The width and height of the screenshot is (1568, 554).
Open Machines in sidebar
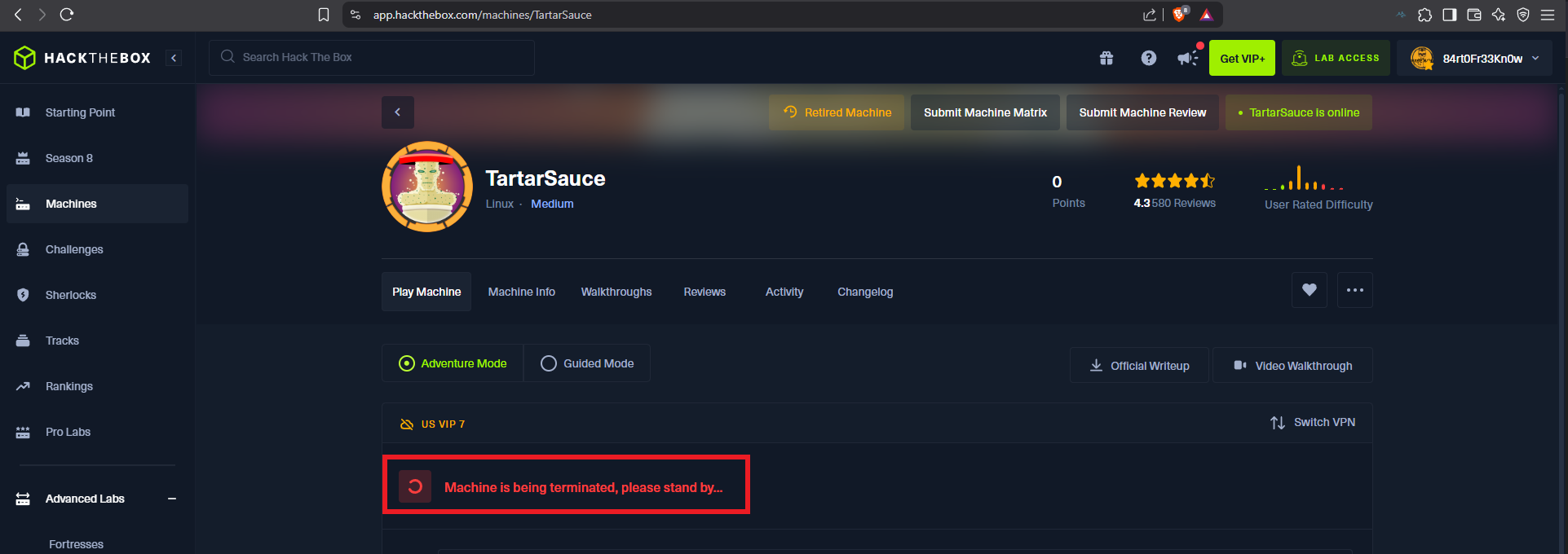(97, 204)
